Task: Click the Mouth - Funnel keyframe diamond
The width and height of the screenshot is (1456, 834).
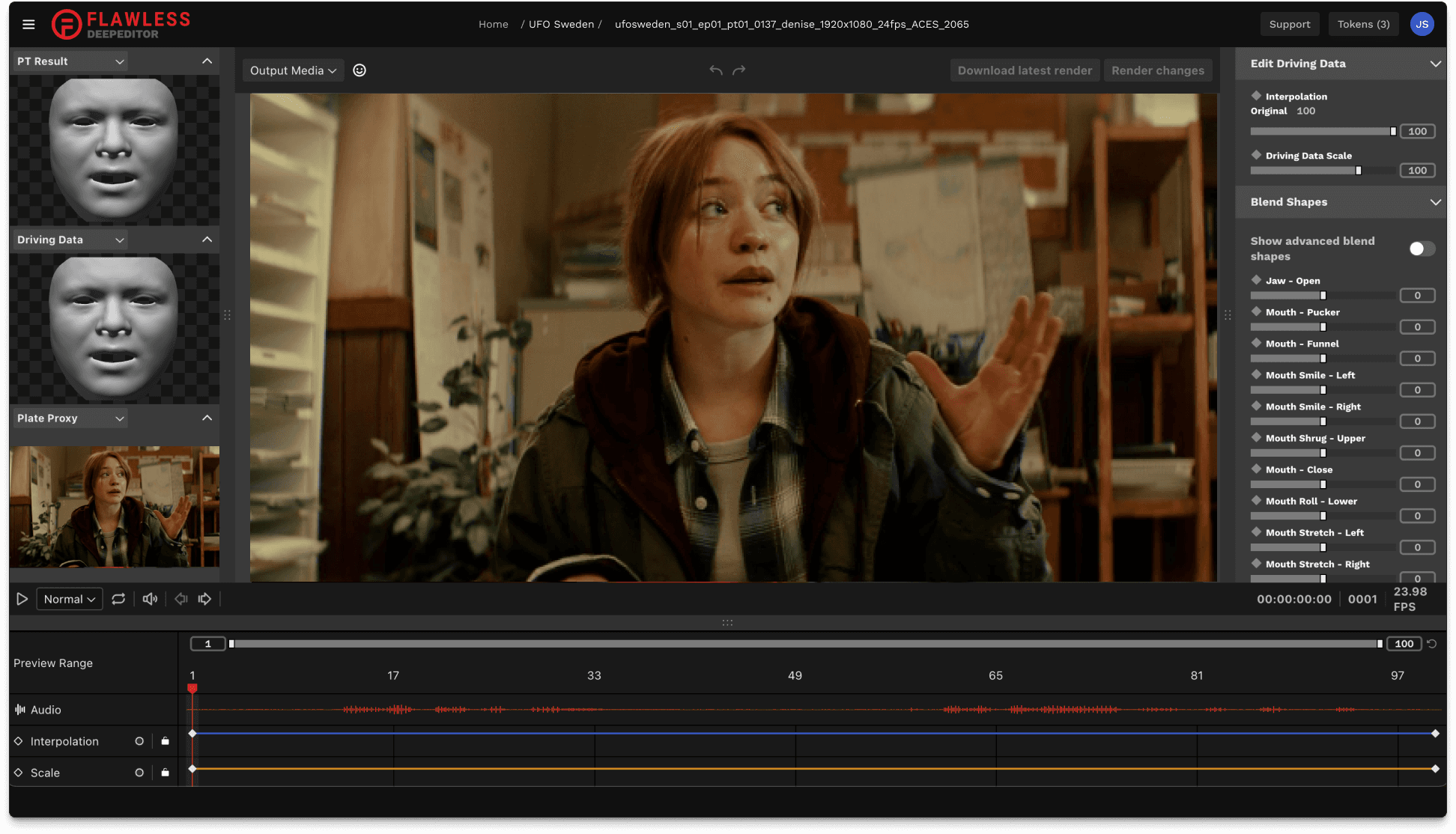Action: (1256, 343)
